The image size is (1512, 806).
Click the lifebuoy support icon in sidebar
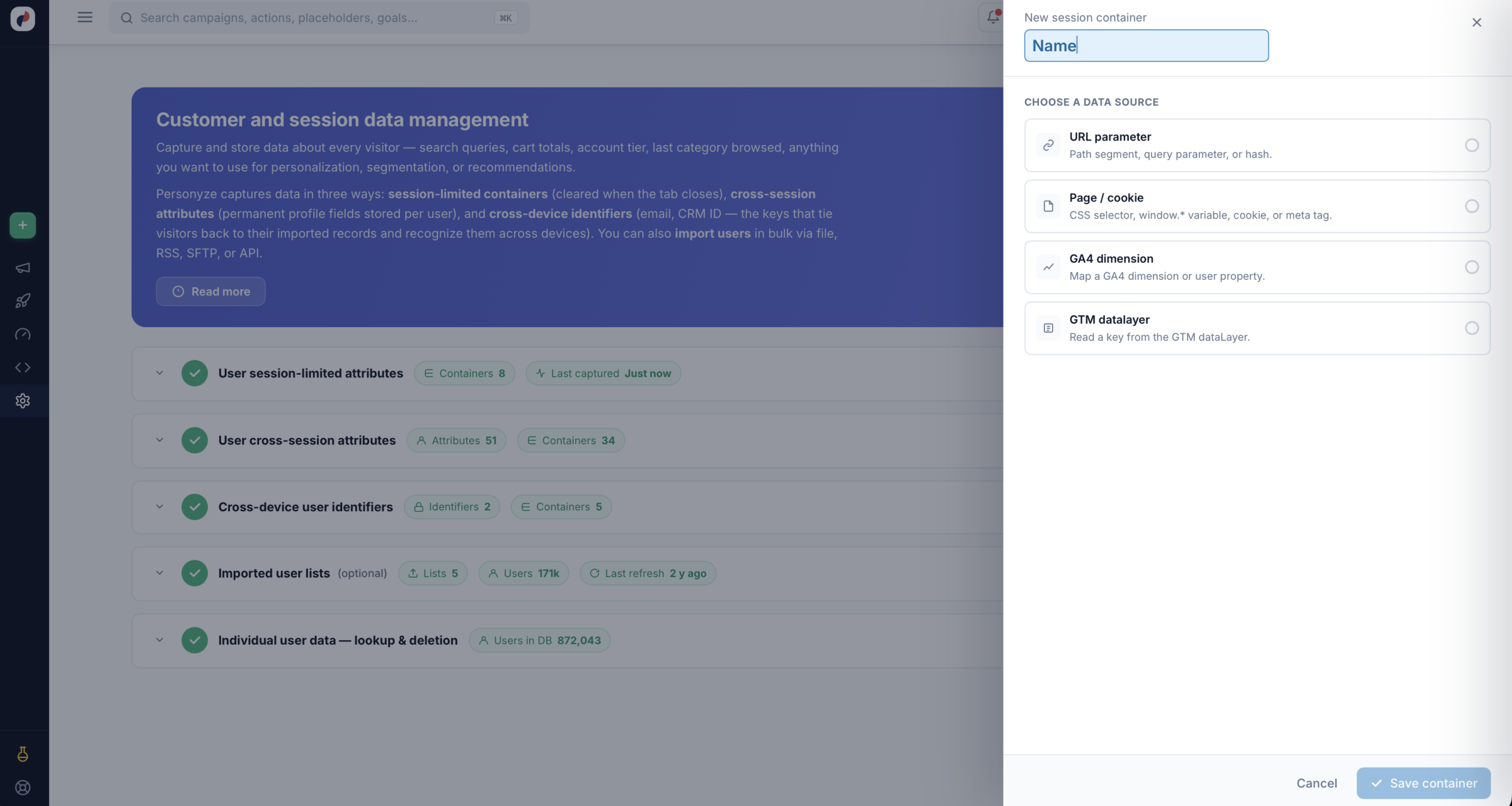coord(22,787)
